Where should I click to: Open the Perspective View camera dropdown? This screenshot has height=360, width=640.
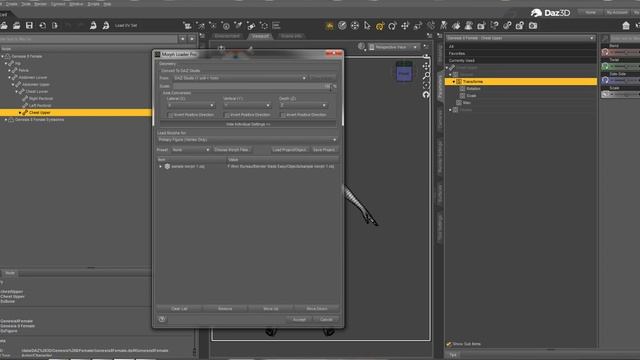[393, 47]
